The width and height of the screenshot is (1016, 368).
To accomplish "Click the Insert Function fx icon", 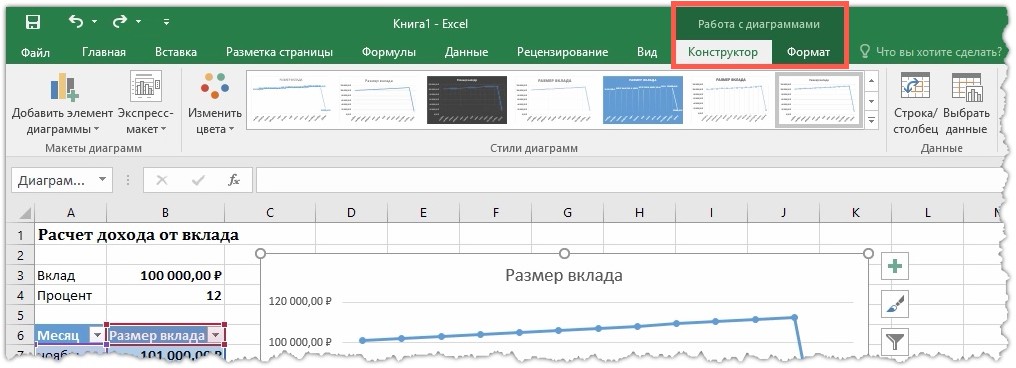I will point(234,180).
